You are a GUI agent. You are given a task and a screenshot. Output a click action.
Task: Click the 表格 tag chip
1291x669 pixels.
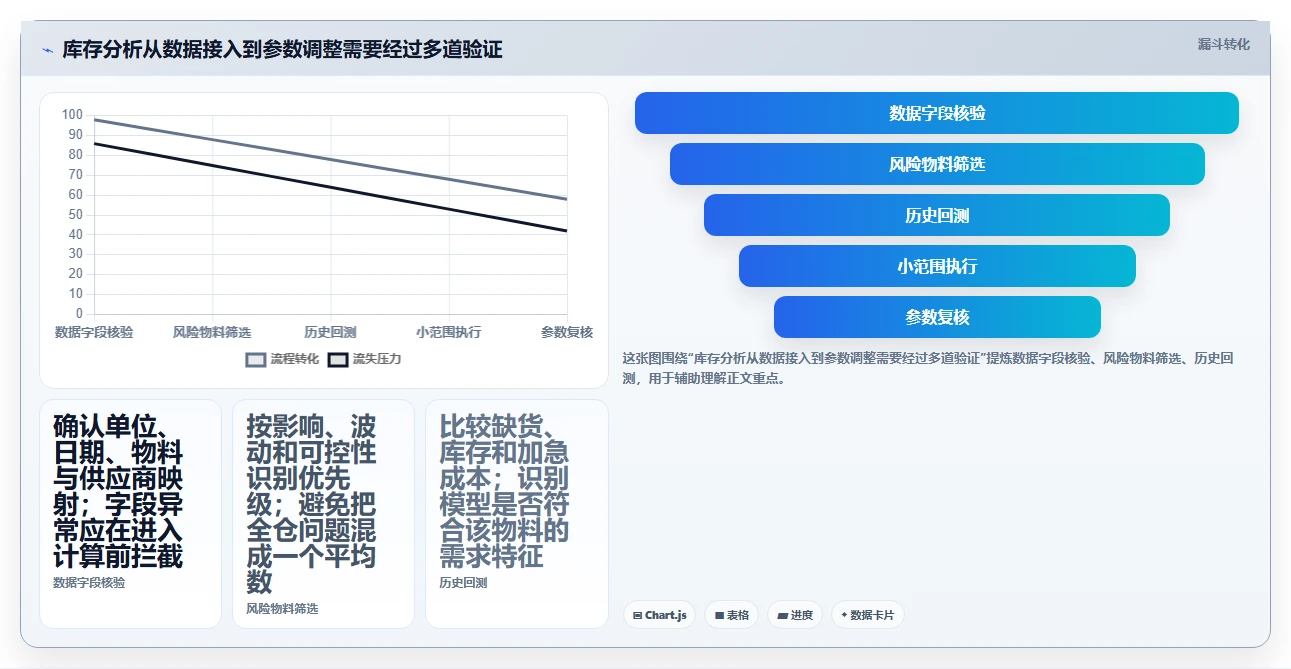pos(733,615)
